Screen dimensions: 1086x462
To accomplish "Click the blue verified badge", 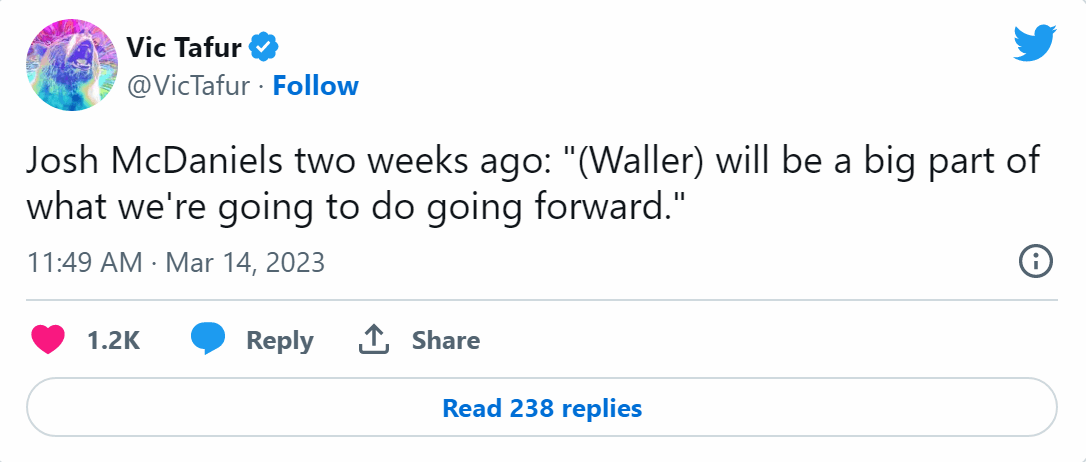I will tap(263, 45).
